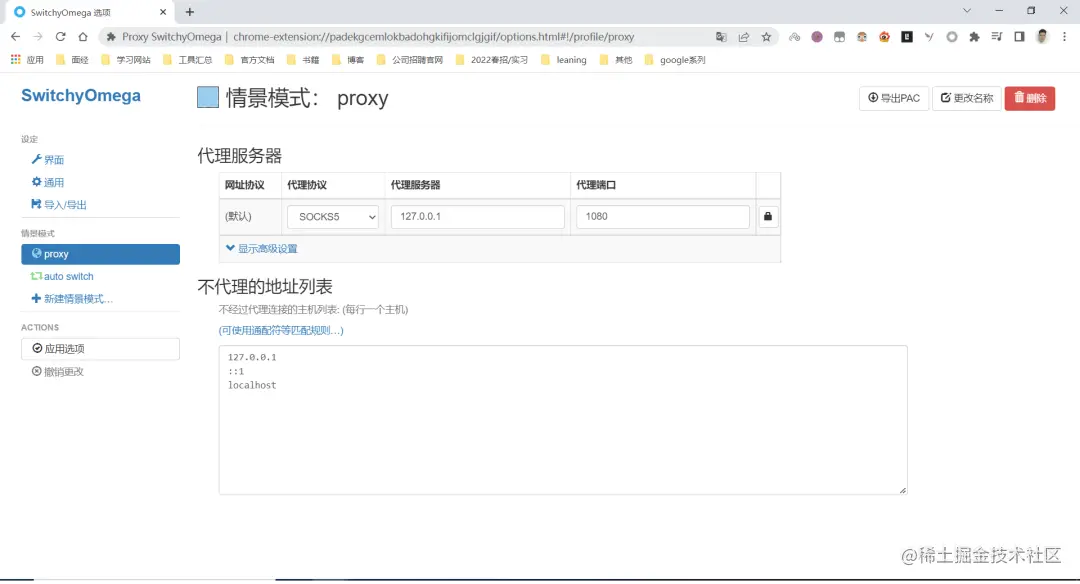Open the tab search dropdown arrow
The height and width of the screenshot is (584, 1080).
click(966, 11)
